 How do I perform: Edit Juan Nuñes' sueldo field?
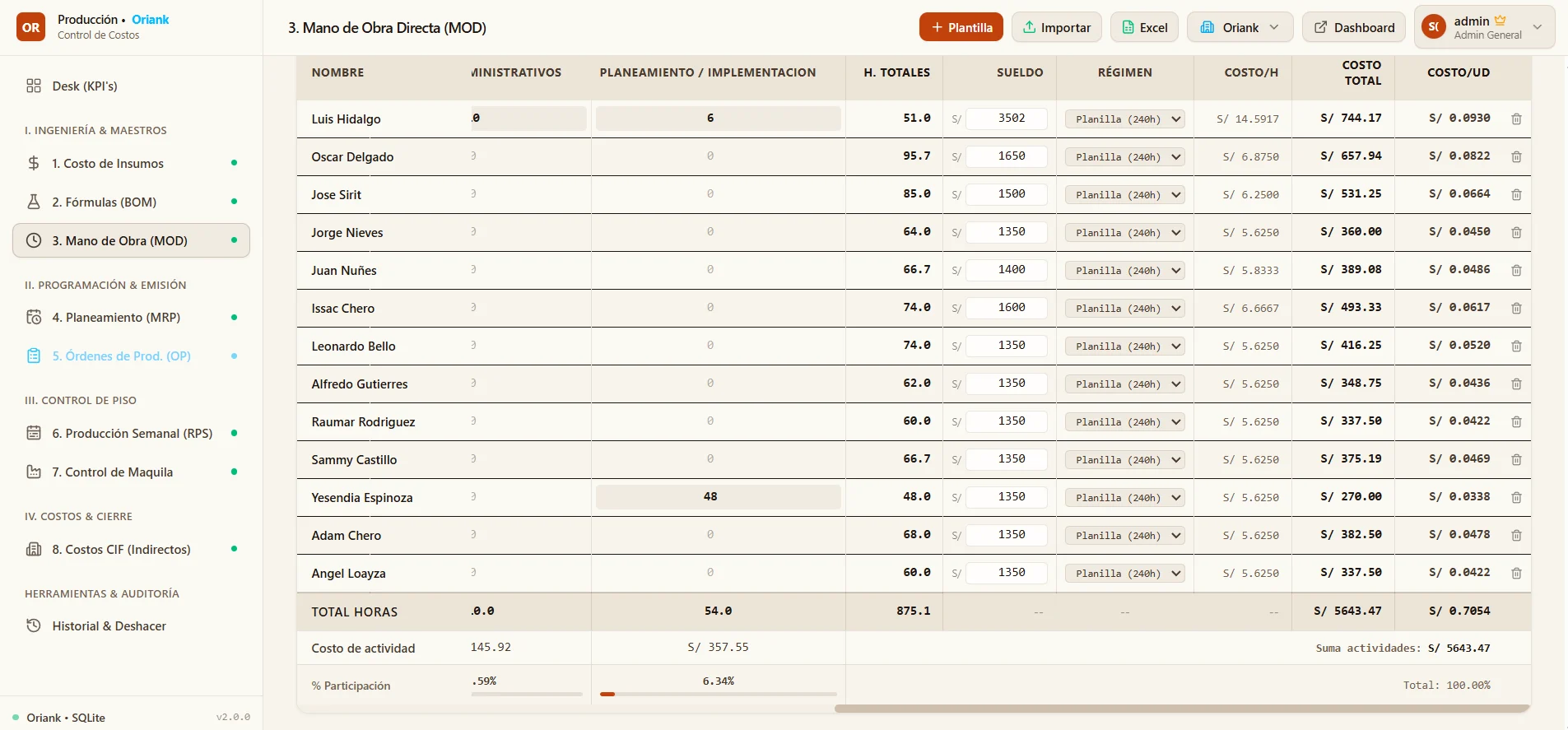[x=1007, y=270]
